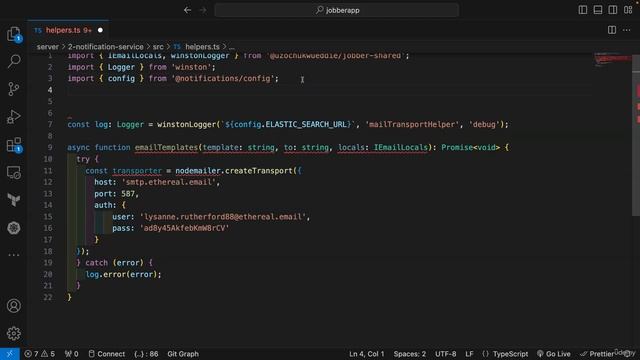Click 'Ln 4, Col 1' cursor position

click(367, 354)
